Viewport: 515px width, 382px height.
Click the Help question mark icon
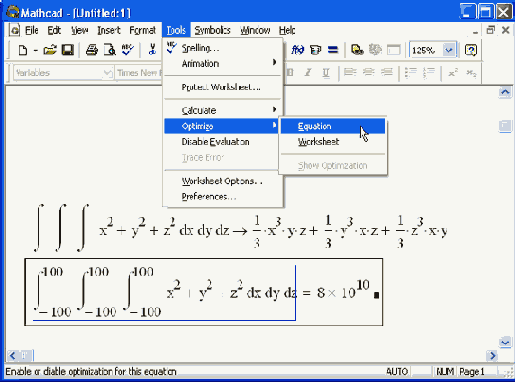[471, 50]
